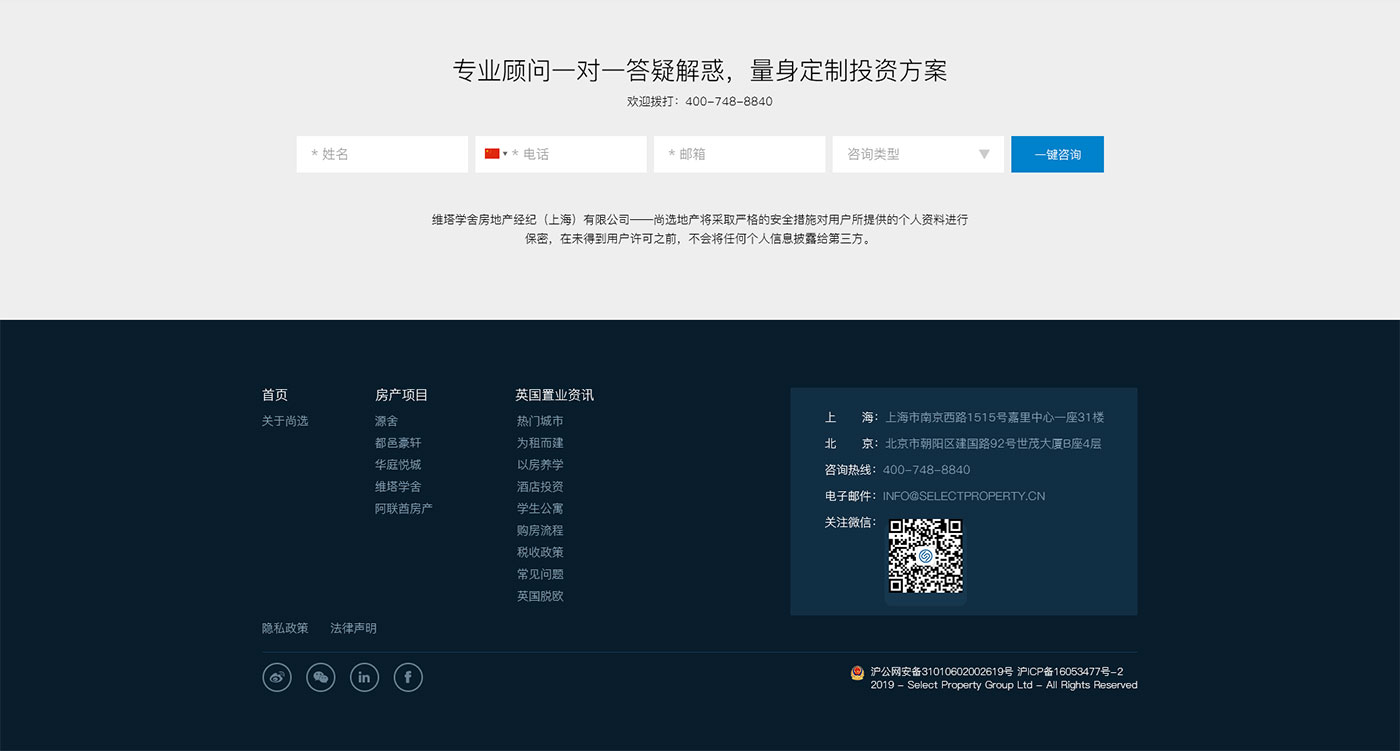
Task: Open the Facebook social icon
Action: click(x=408, y=677)
